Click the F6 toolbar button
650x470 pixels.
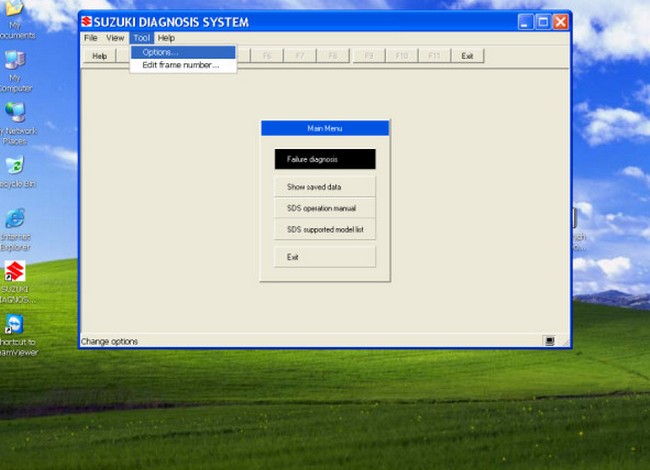click(x=267, y=56)
